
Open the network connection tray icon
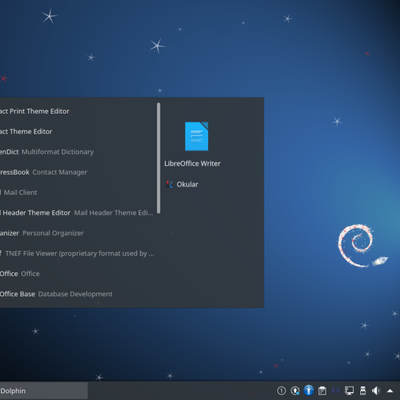[349, 391]
